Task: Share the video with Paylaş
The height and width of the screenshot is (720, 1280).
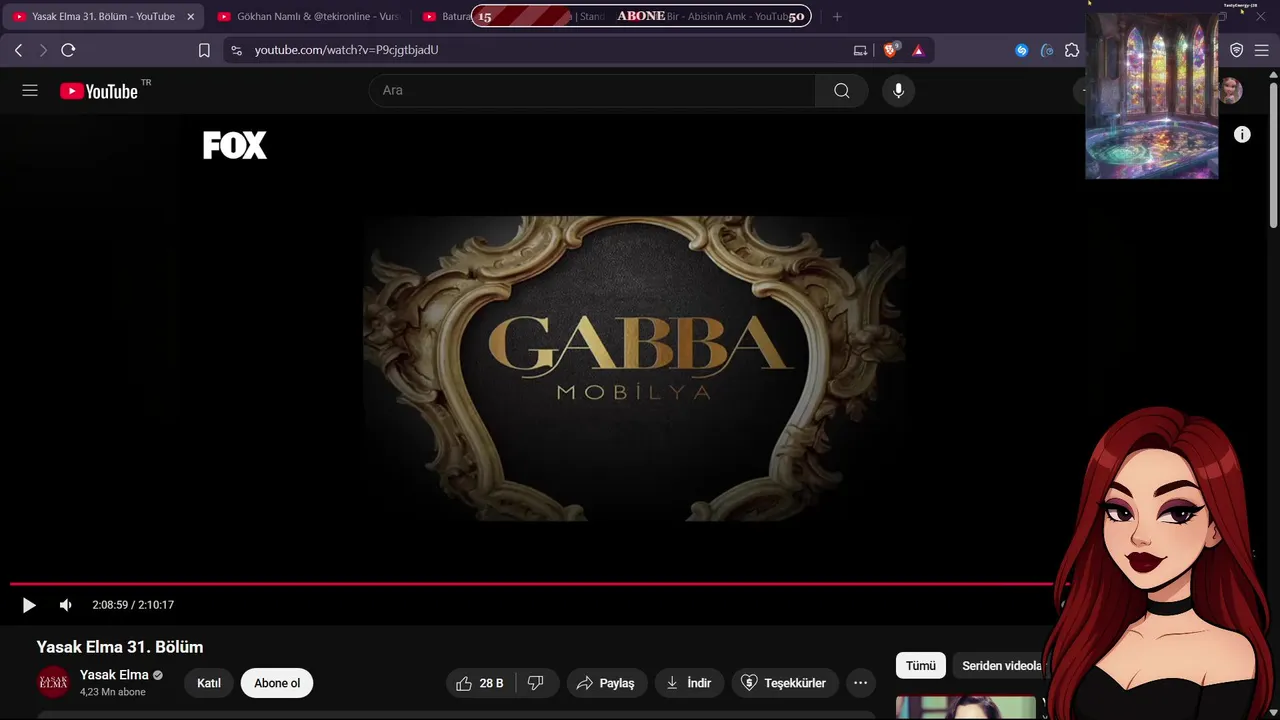Action: point(607,683)
